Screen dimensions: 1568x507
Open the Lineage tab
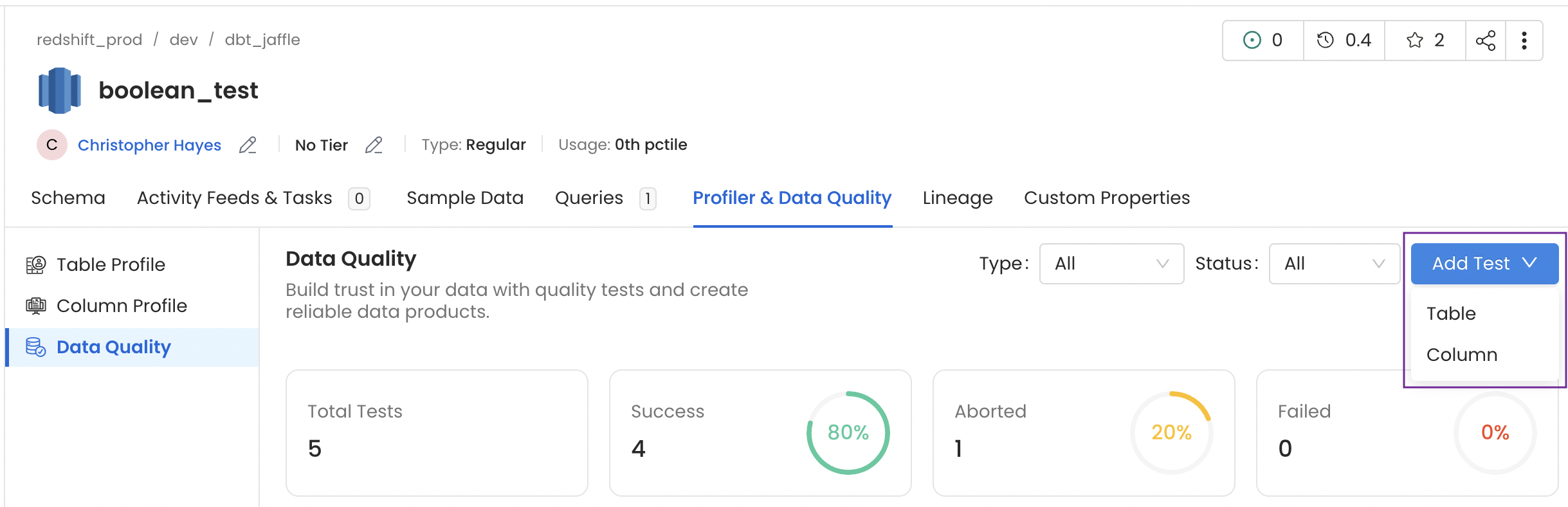coord(958,198)
